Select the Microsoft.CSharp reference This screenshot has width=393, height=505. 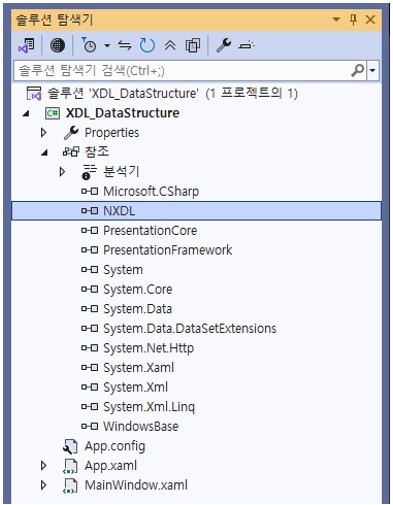(x=151, y=191)
